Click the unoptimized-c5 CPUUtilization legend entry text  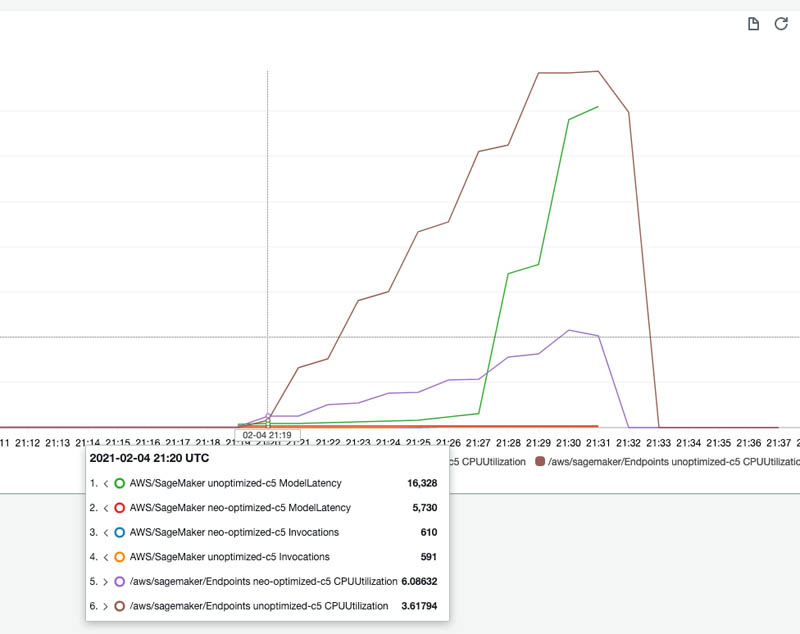[x=674, y=462]
